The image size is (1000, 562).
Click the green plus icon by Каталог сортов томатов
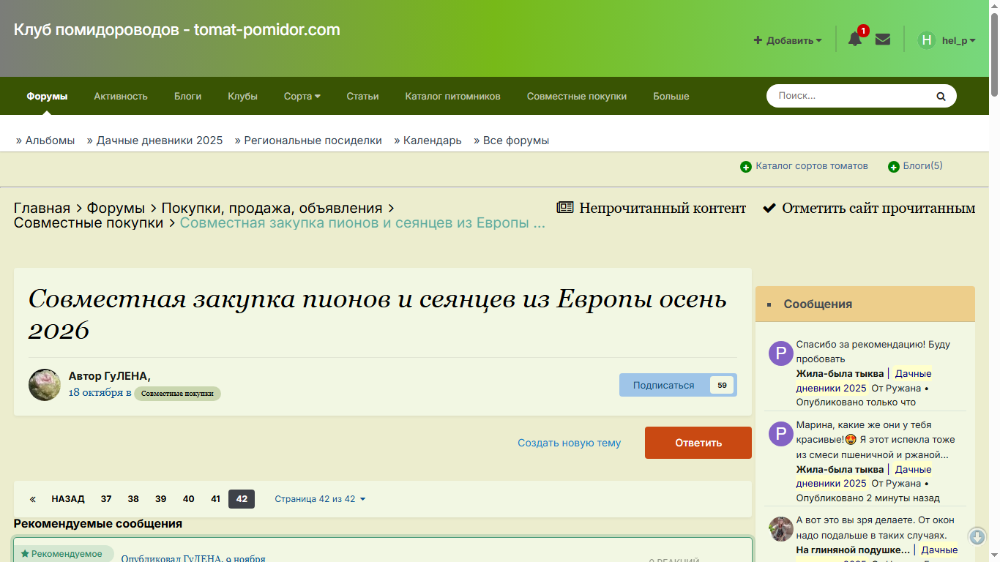pos(746,167)
